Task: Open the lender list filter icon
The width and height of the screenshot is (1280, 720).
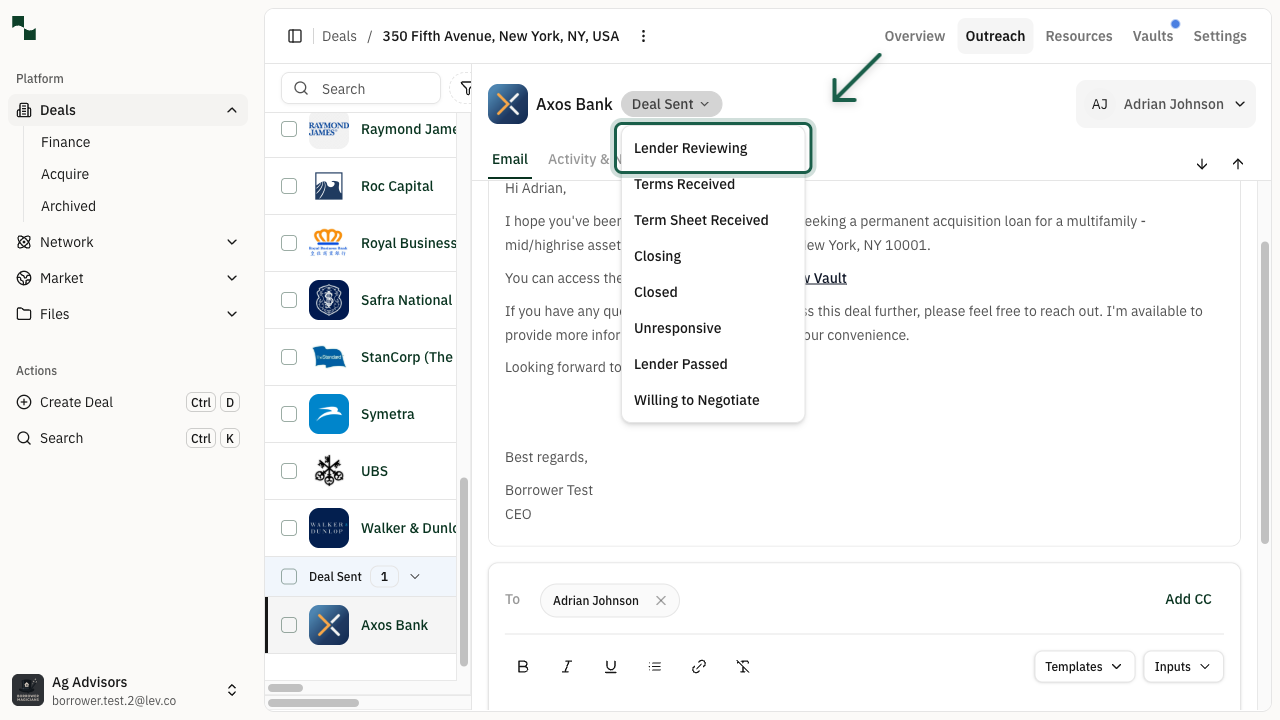Action: click(x=466, y=88)
